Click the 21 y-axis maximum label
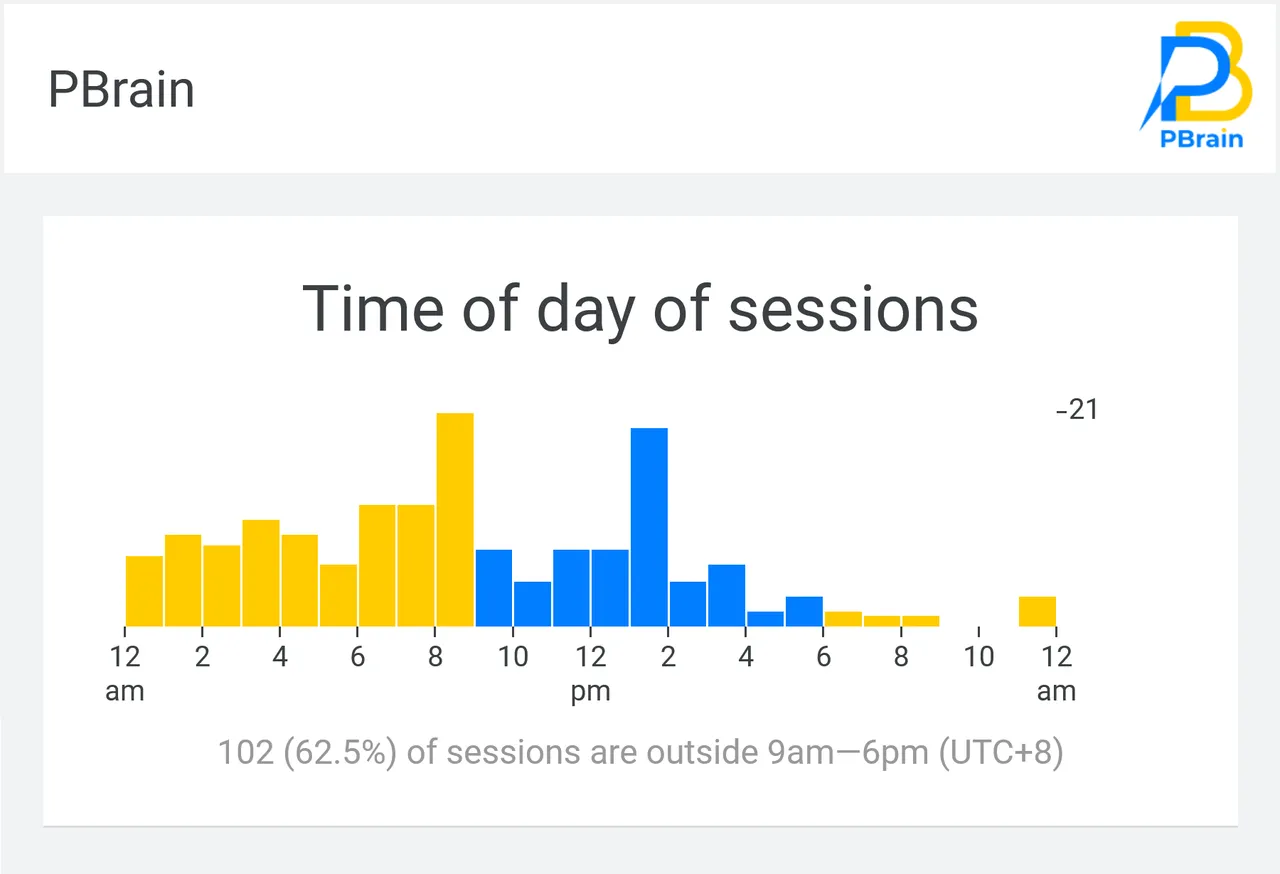1280x874 pixels. (1077, 410)
